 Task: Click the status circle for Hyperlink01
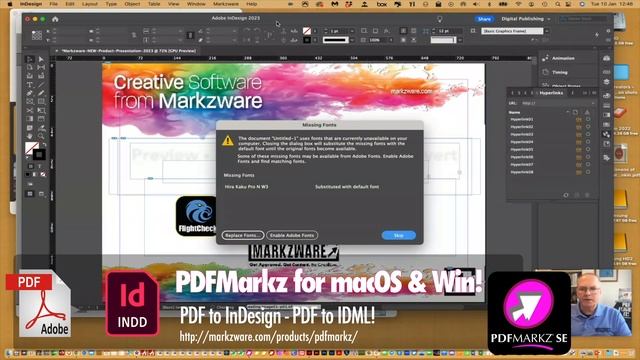point(588,120)
